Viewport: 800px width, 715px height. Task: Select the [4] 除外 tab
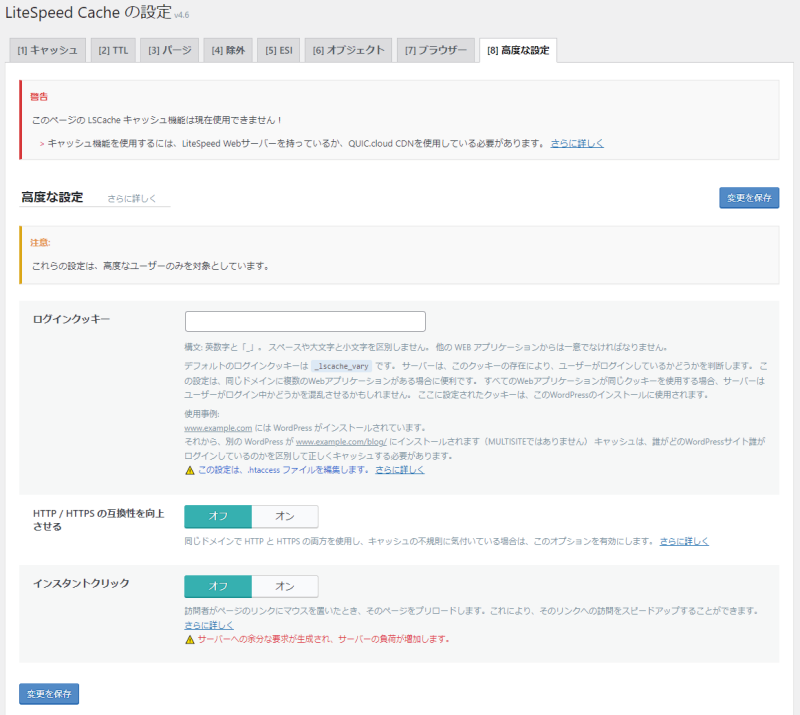227,50
